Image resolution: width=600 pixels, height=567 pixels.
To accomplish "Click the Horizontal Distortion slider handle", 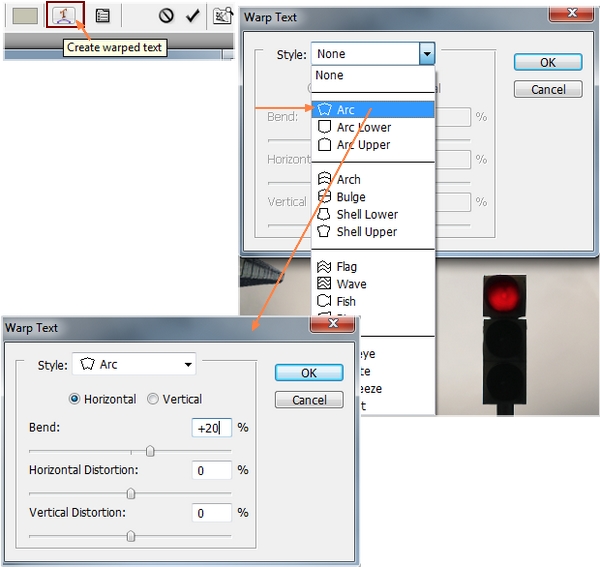I will 131,494.
